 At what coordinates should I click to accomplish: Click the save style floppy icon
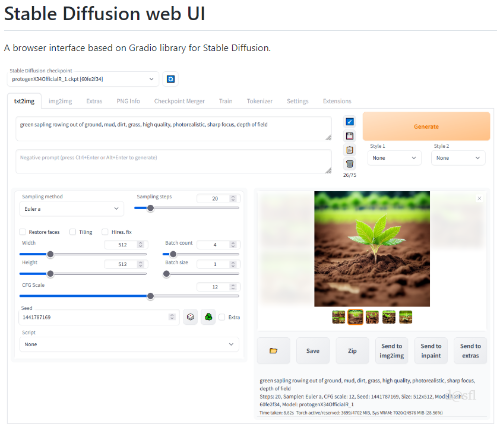point(349,136)
